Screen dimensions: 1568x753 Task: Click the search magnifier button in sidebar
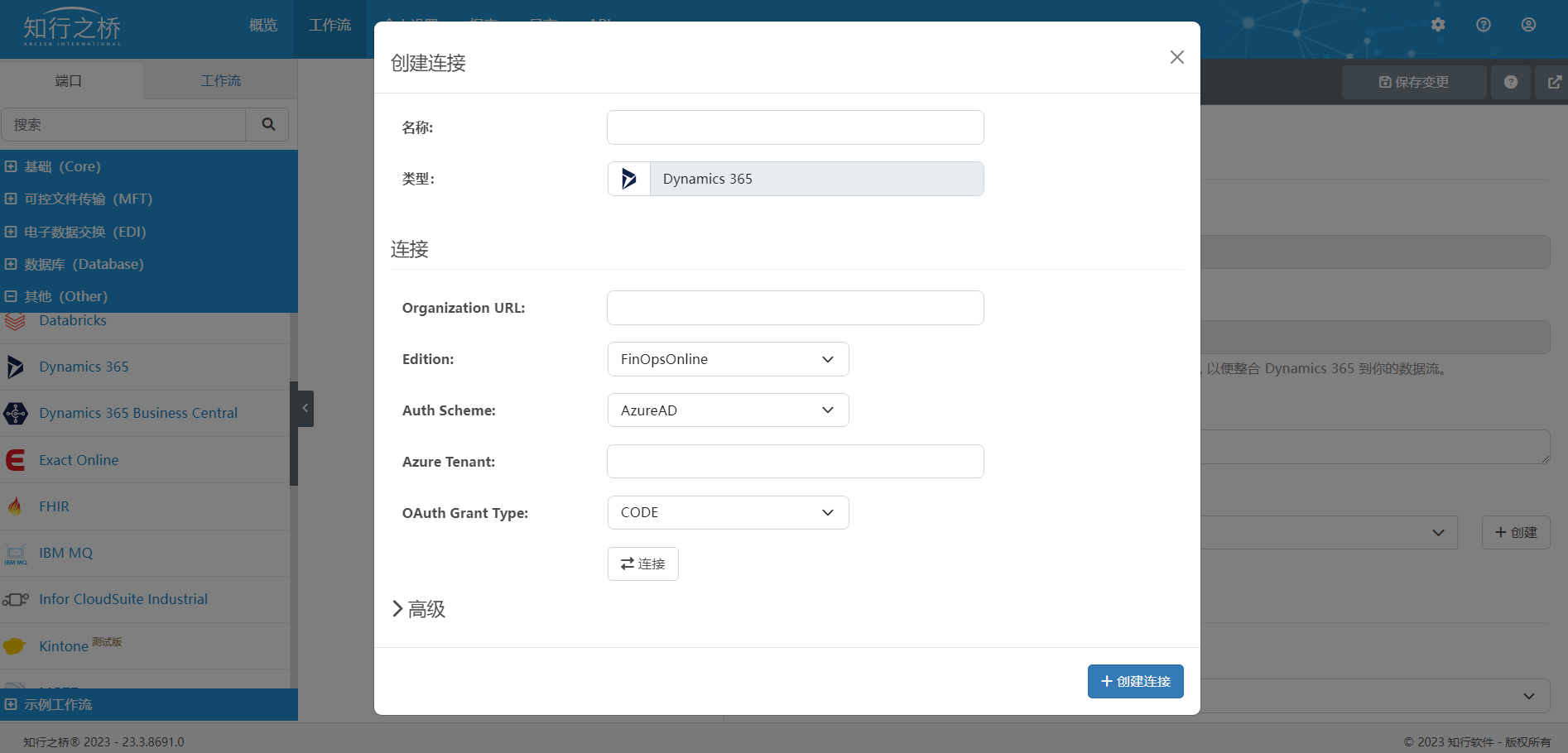tap(268, 124)
